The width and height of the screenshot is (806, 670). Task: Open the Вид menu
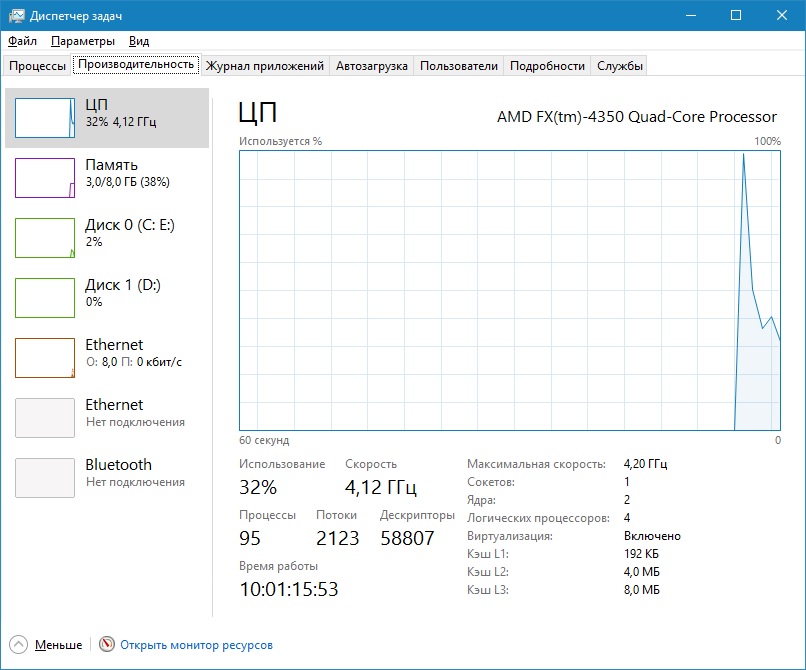[x=139, y=41]
